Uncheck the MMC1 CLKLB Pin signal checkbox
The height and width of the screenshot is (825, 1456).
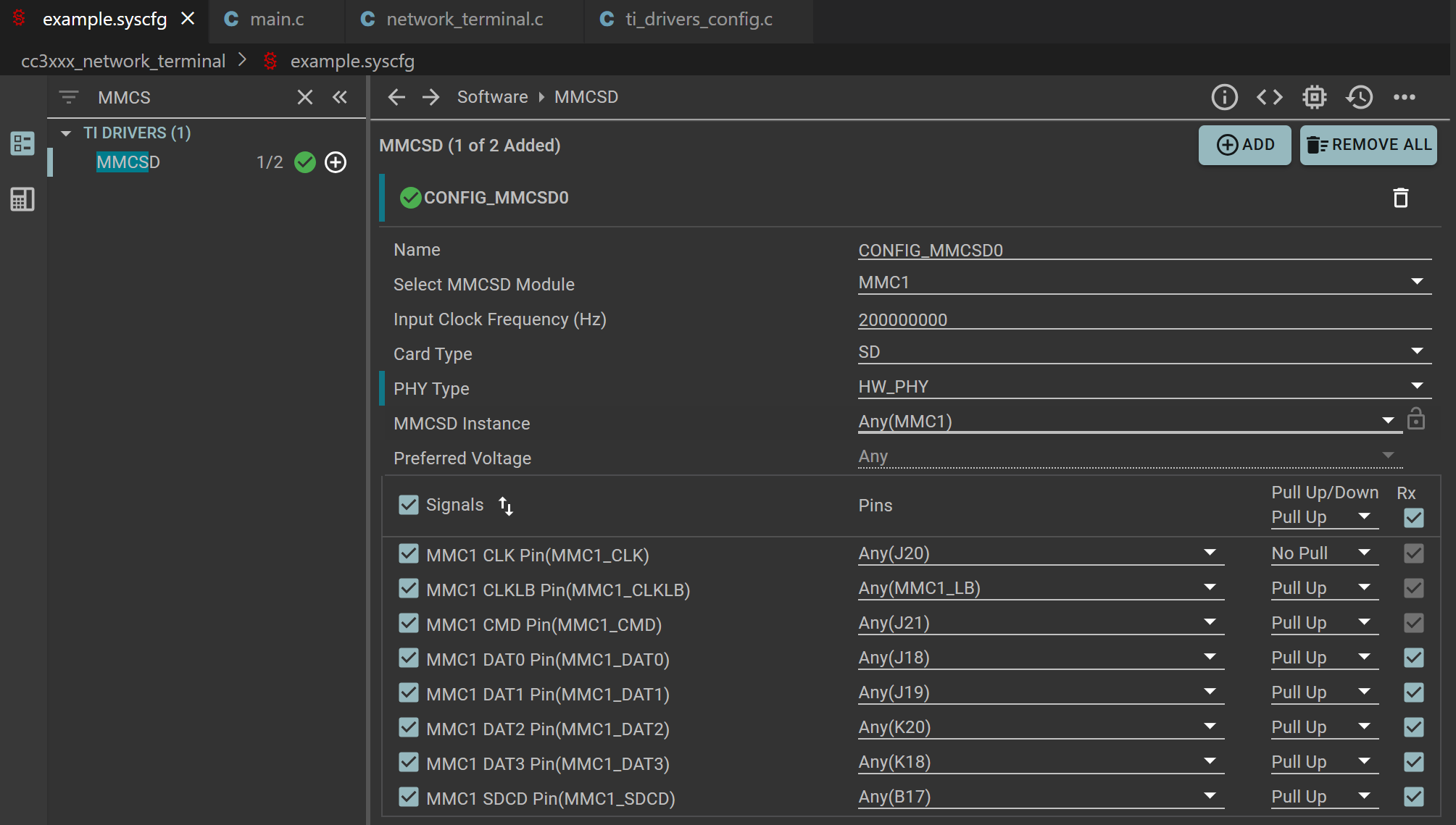[409, 589]
